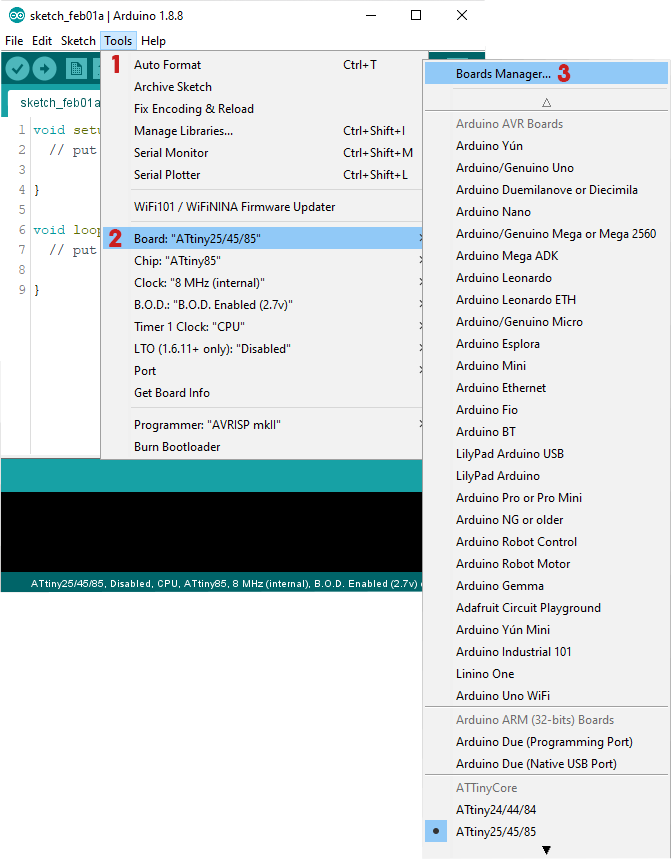Select ATtiny24/44/84 board
The image size is (671, 859).
pyautogui.click(x=546, y=809)
